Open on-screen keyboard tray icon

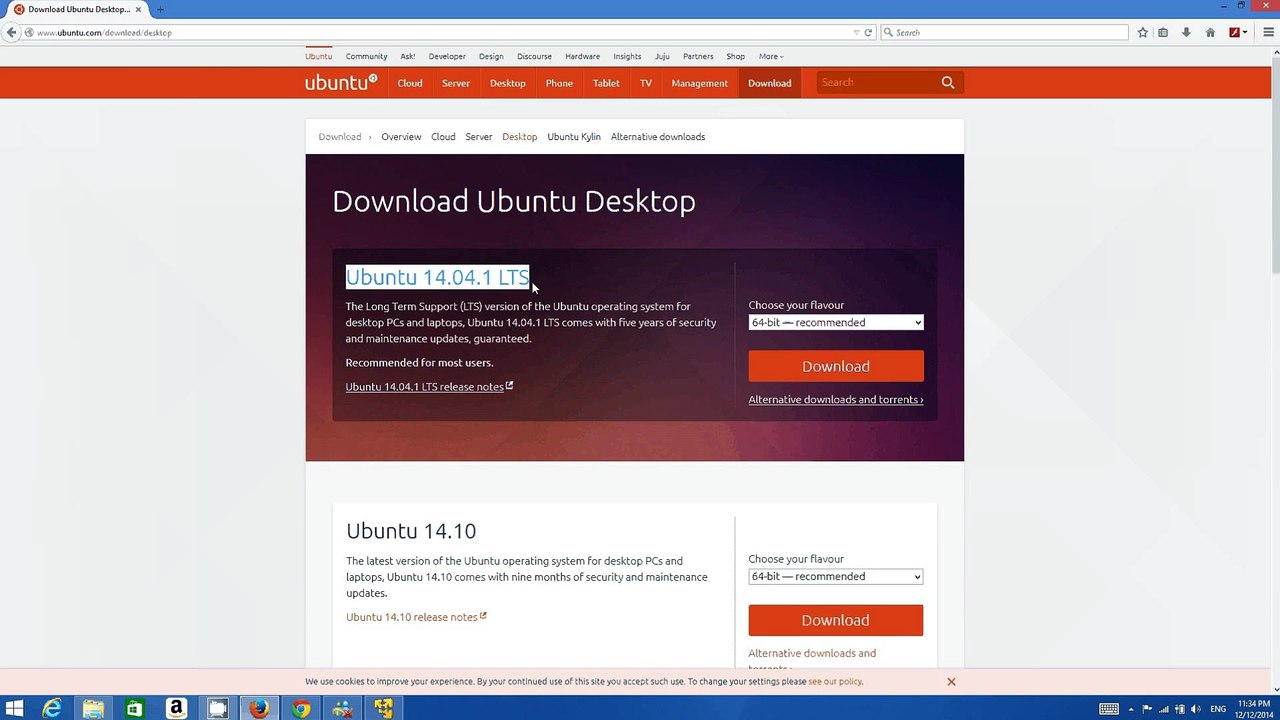pos(1109,709)
